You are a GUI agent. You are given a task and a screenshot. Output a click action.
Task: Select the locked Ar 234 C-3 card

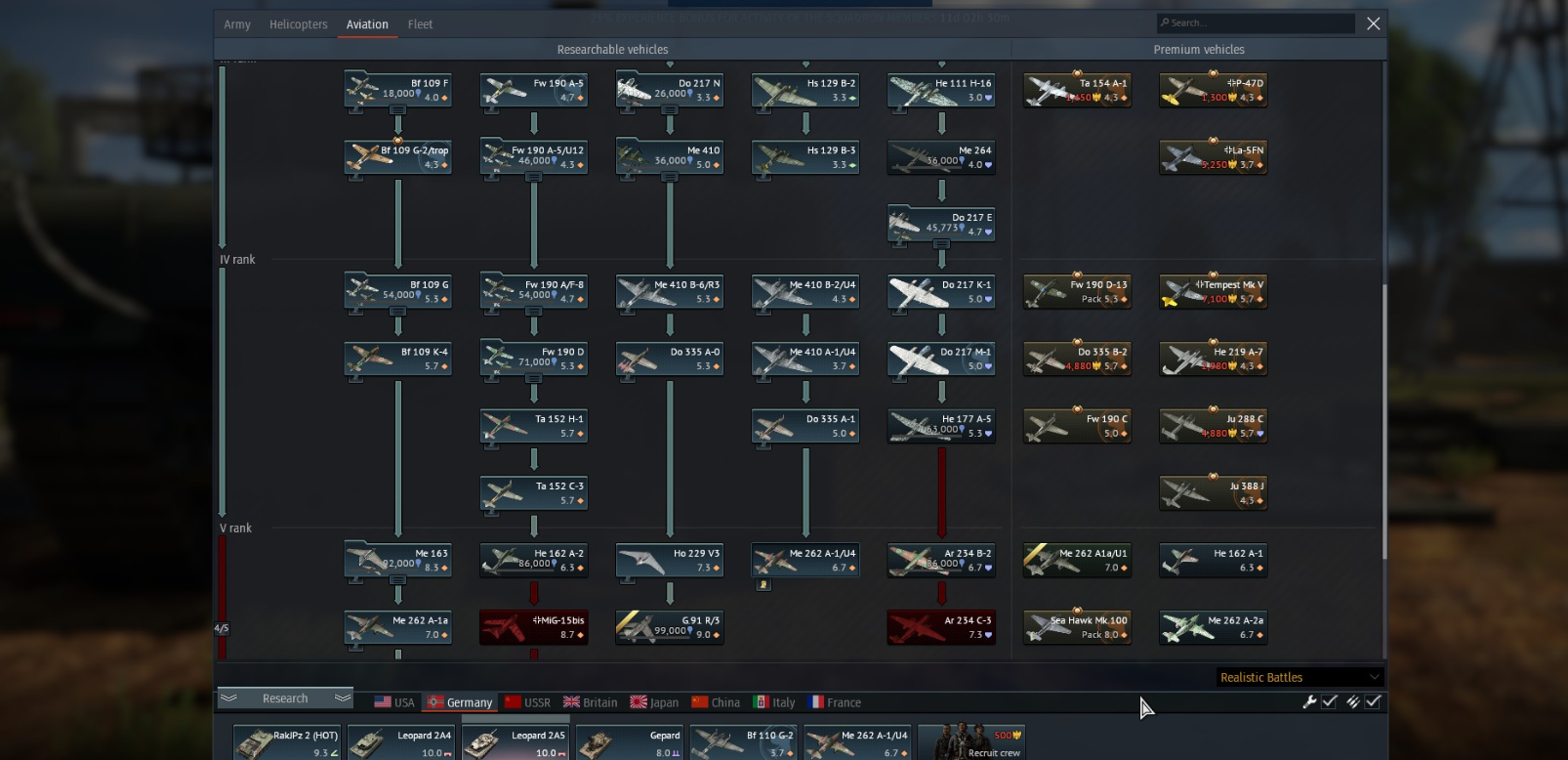coord(940,627)
